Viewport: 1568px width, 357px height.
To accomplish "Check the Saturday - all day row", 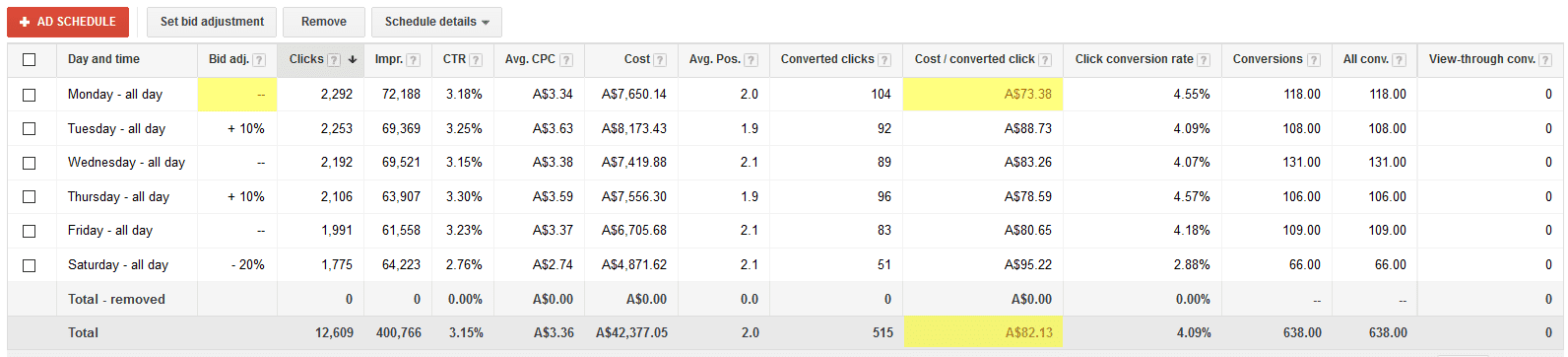I will [x=30, y=265].
